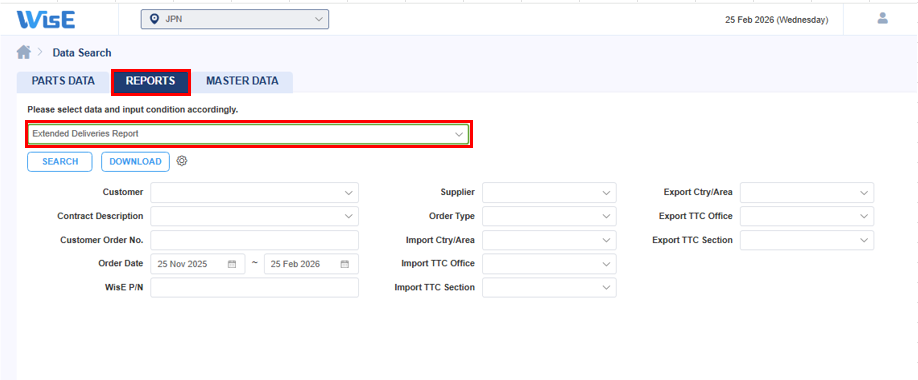Open the Supplier dropdown

click(550, 193)
